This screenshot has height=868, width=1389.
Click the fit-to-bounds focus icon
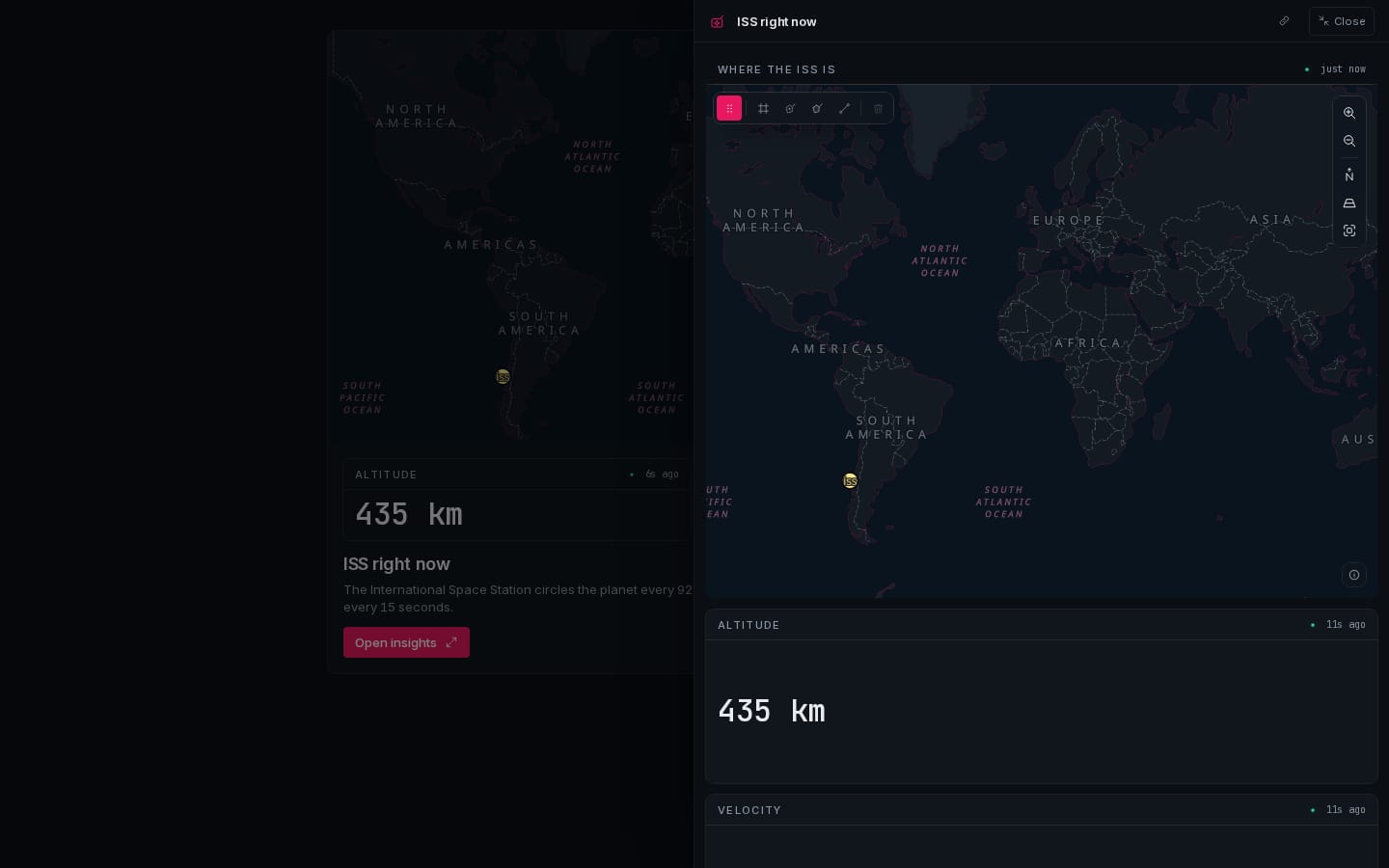click(1349, 231)
